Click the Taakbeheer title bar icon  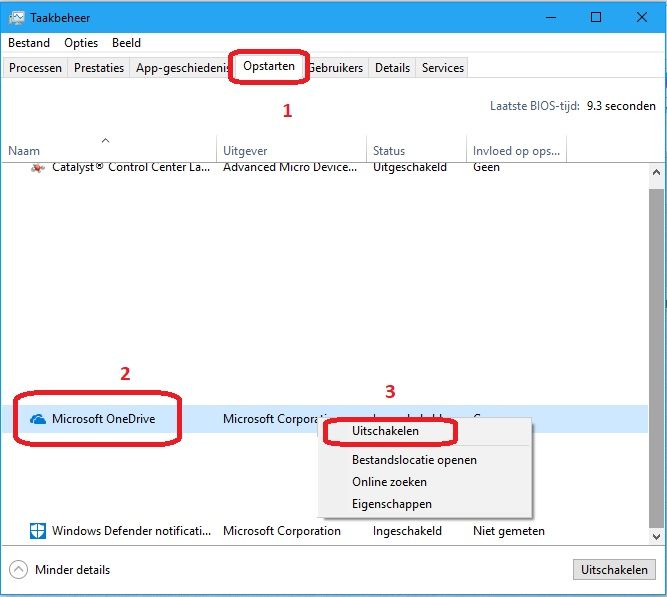pyautogui.click(x=17, y=17)
